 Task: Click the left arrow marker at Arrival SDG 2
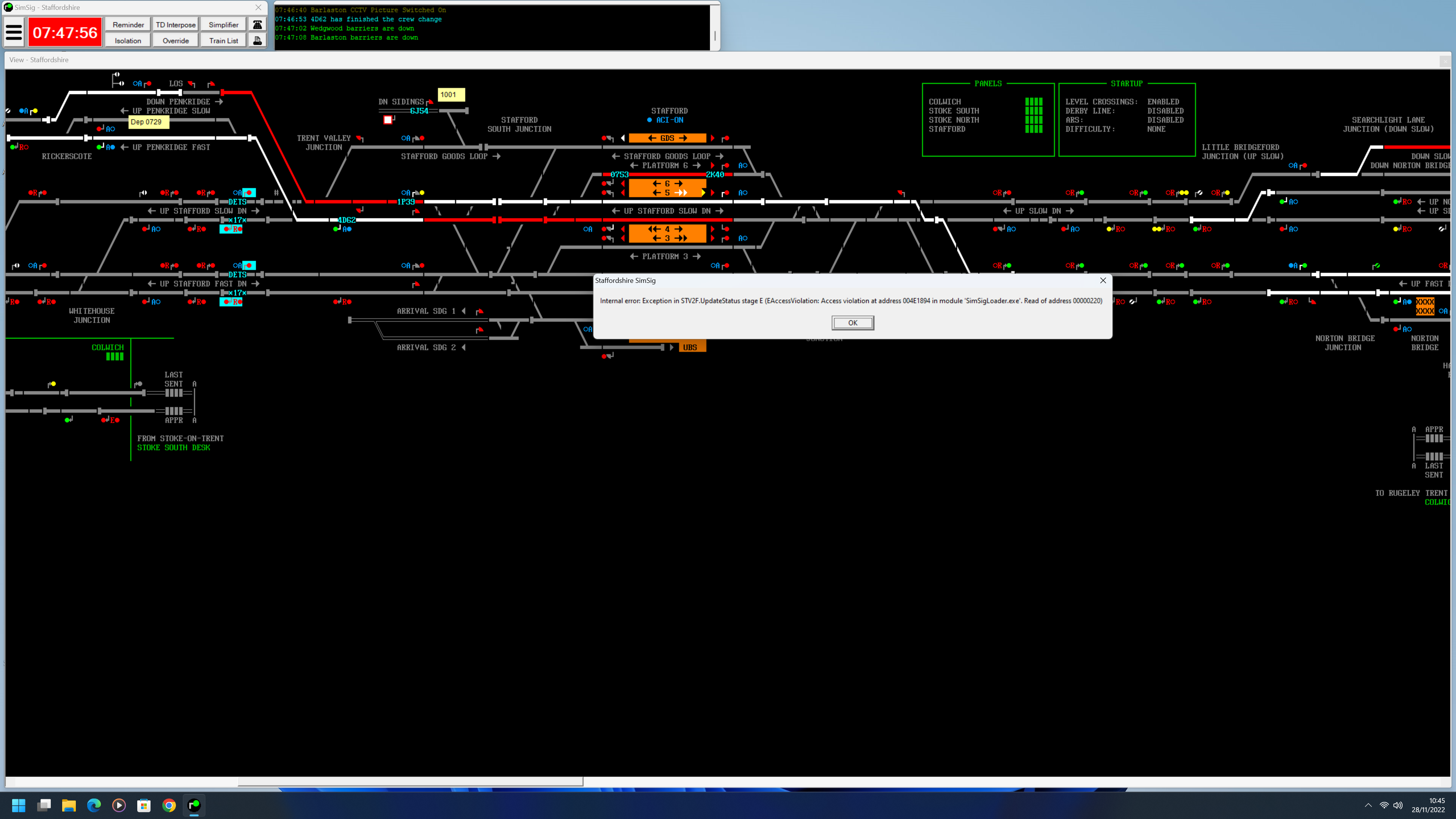(x=463, y=348)
